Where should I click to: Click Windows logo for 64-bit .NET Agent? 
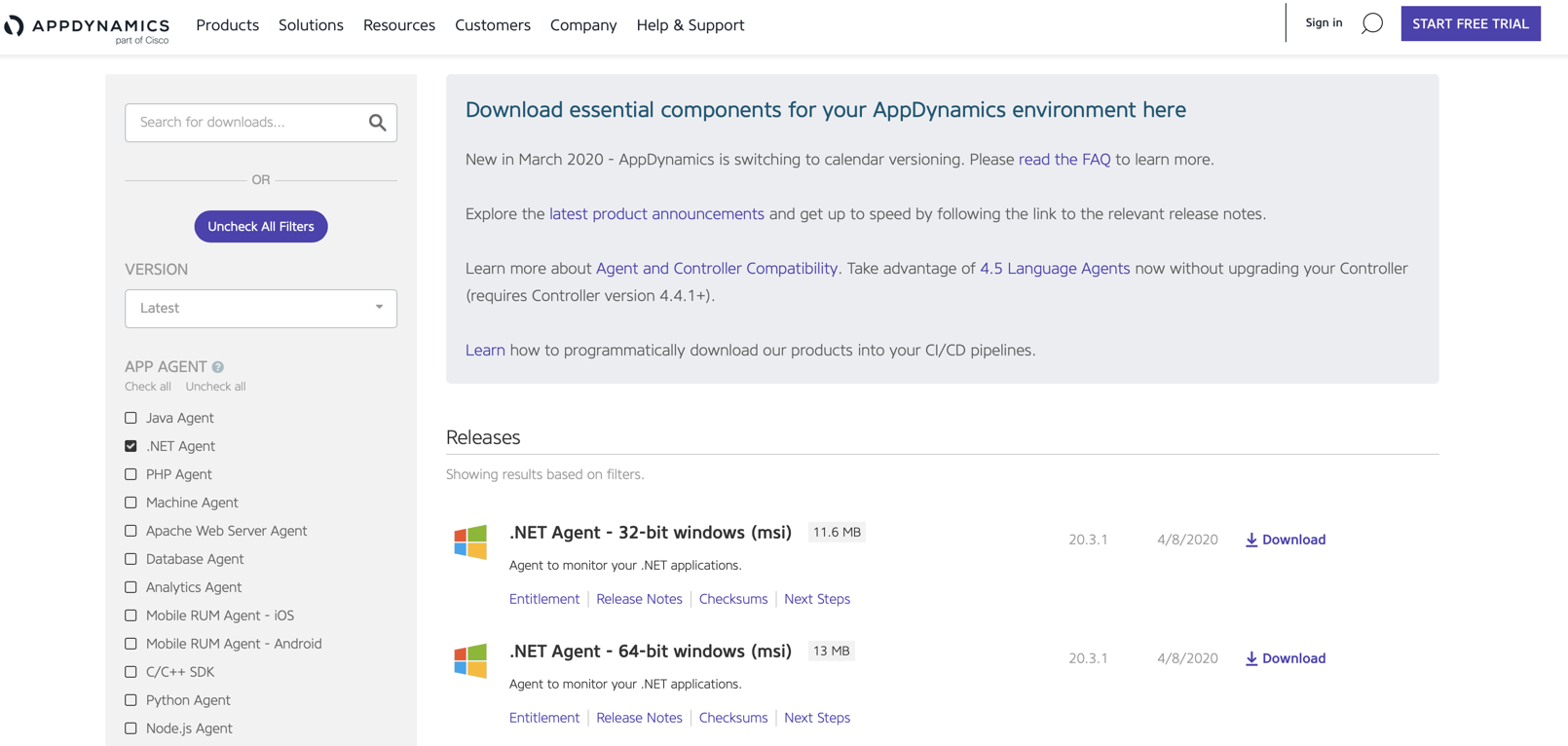pyautogui.click(x=470, y=660)
